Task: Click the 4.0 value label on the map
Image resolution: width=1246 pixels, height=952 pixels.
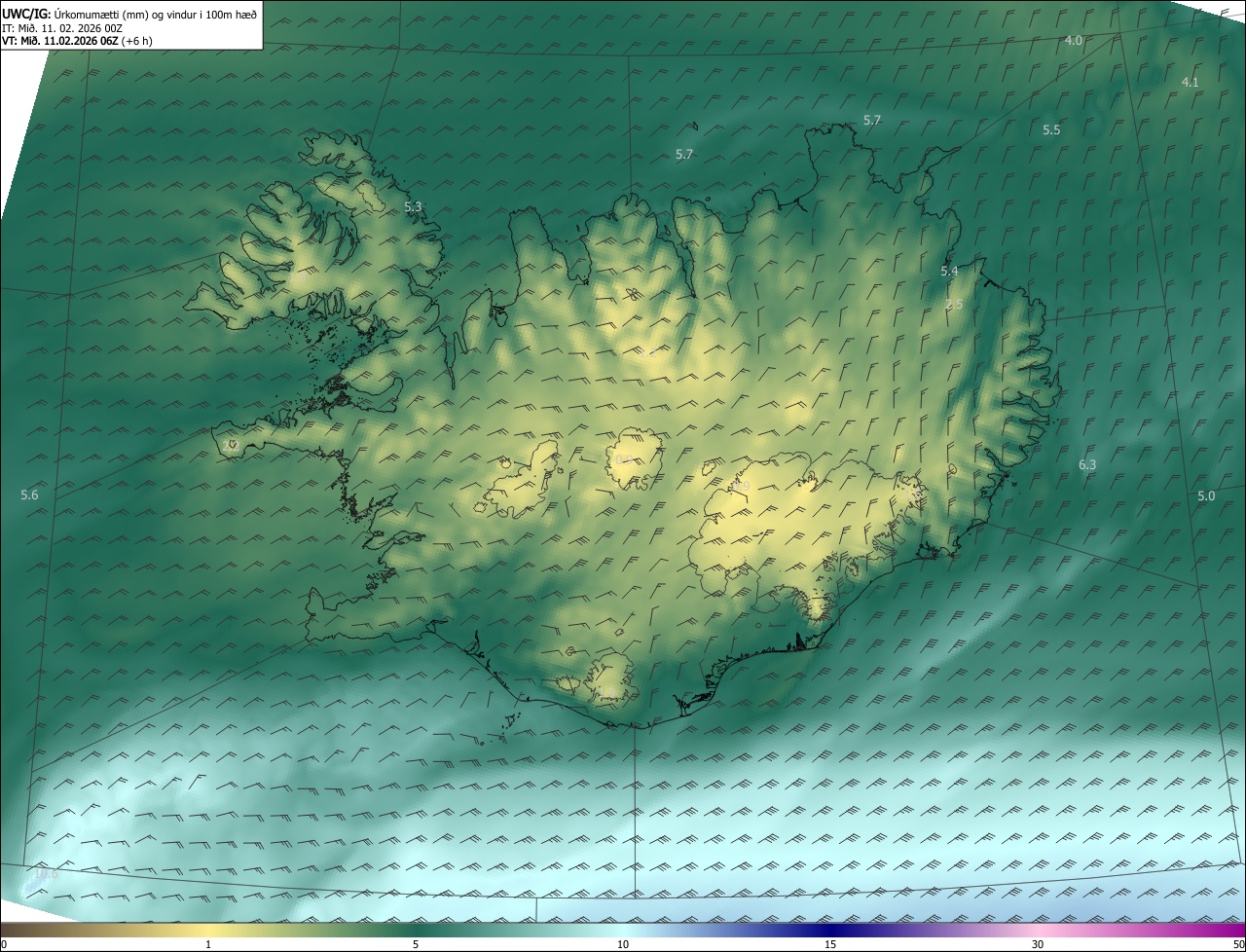Action: (x=1074, y=40)
